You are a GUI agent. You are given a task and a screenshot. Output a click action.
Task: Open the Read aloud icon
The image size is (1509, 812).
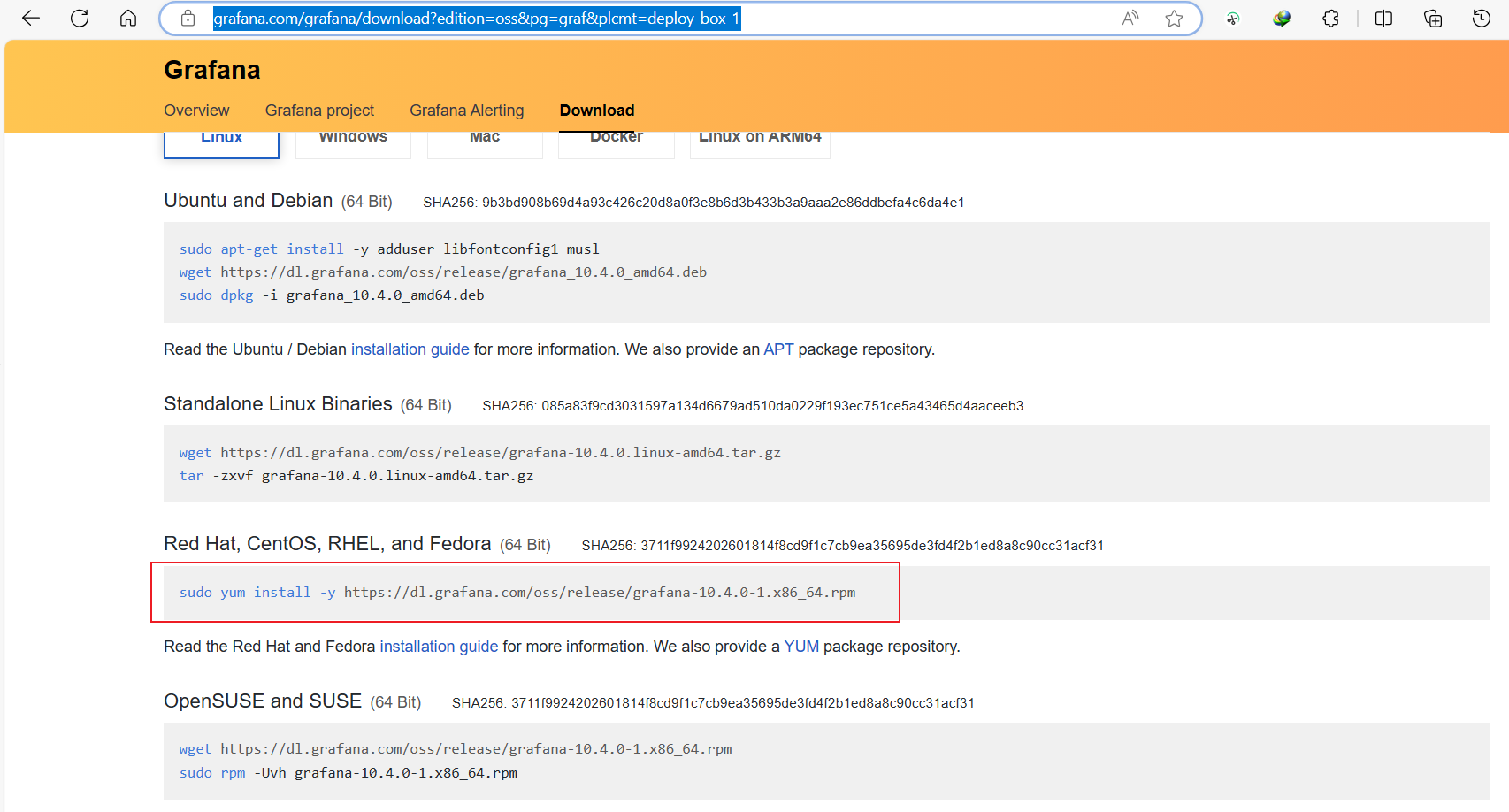pyautogui.click(x=1130, y=19)
